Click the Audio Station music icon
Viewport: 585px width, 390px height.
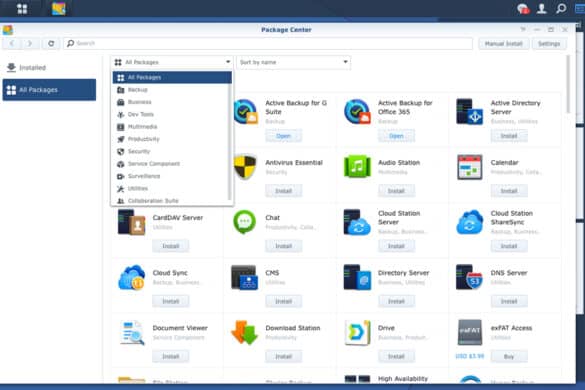(357, 166)
